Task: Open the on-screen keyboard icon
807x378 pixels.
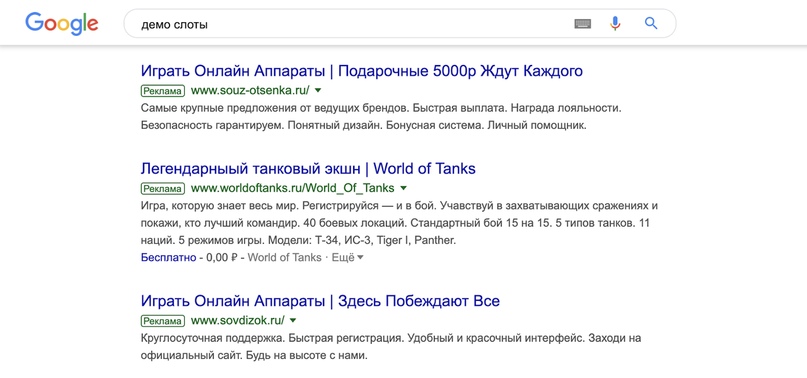Action: [583, 24]
